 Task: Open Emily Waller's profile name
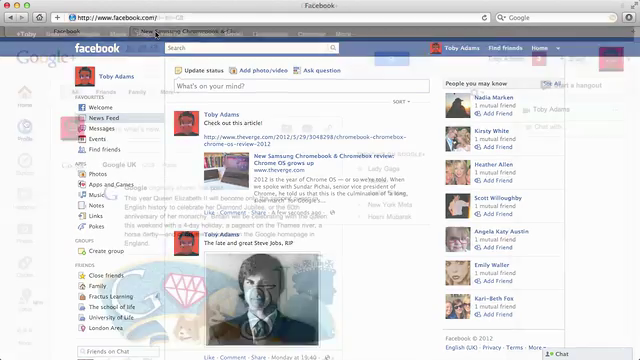pyautogui.click(x=491, y=265)
